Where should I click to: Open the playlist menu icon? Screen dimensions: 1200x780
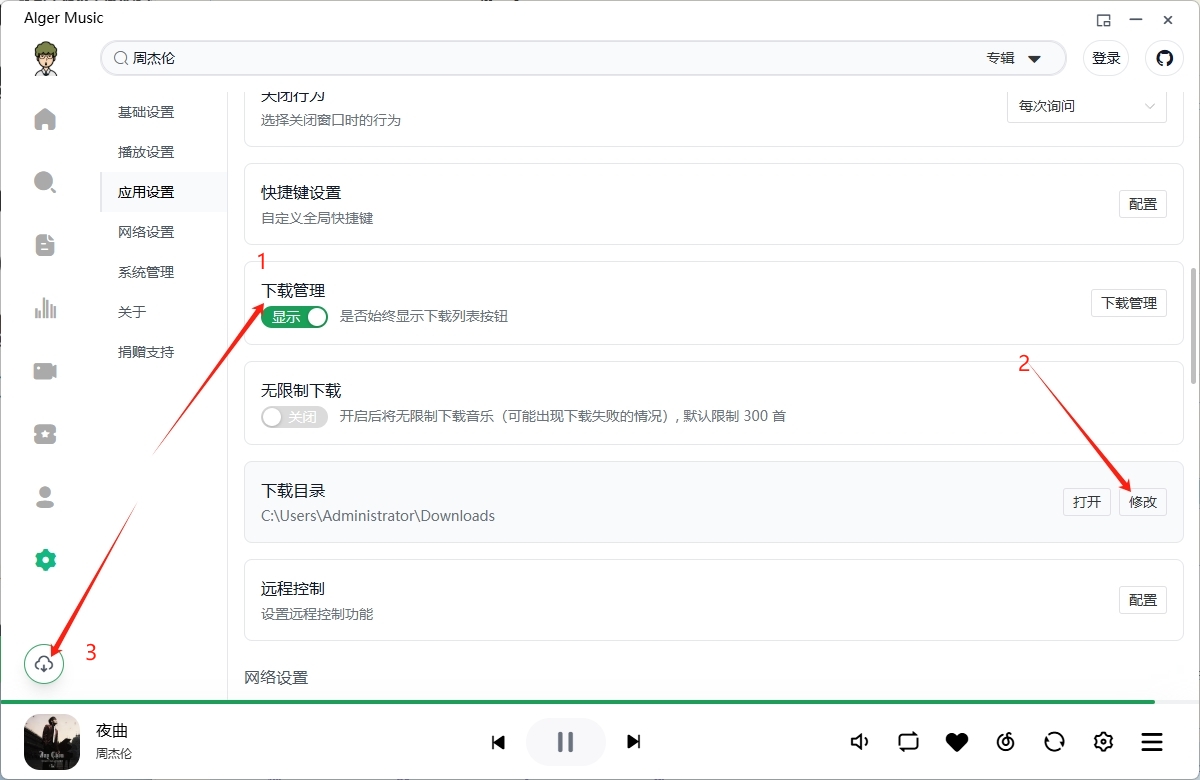1152,742
